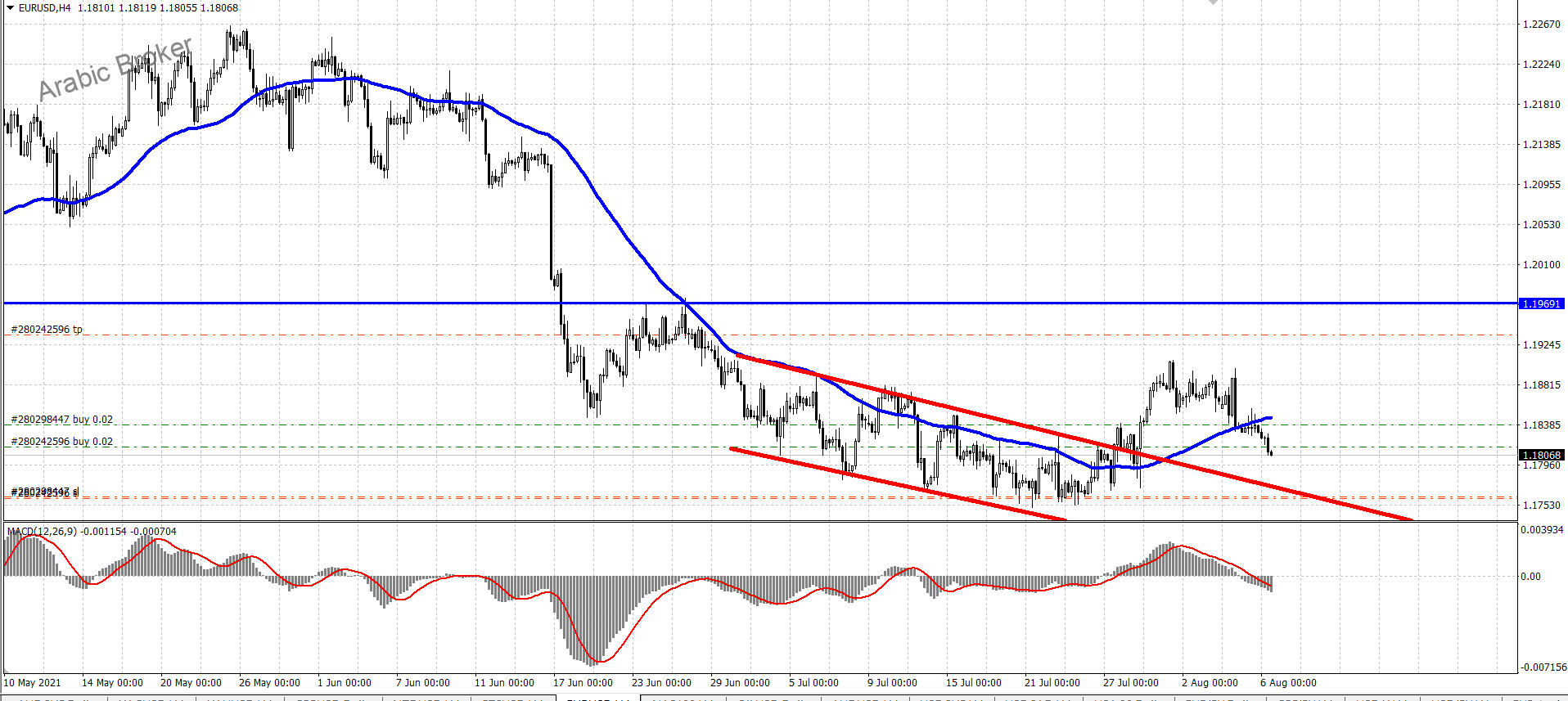Click the 1.20530 price axis label
This screenshot has width=1568, height=701.
click(x=1541, y=225)
